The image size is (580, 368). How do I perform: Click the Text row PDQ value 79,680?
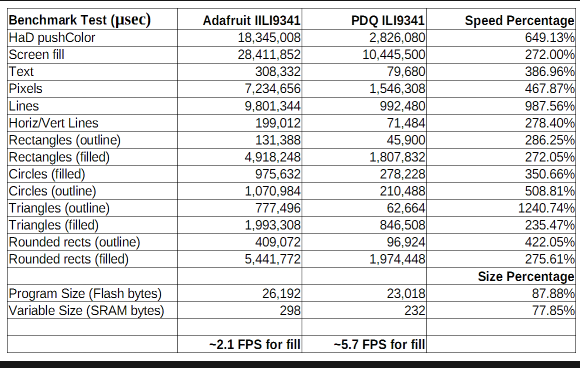click(x=406, y=72)
